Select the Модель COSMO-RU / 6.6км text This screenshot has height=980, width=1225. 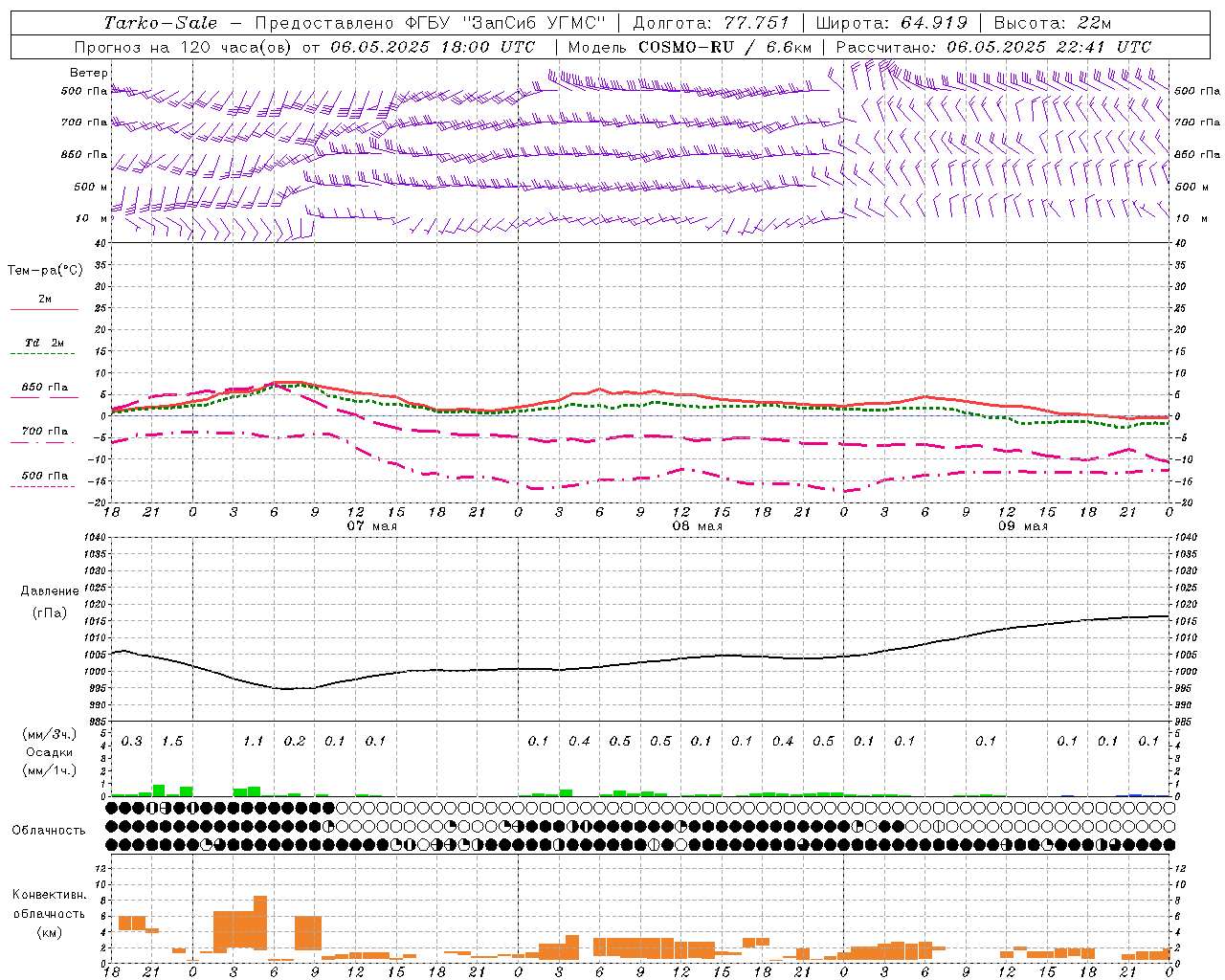click(x=690, y=47)
